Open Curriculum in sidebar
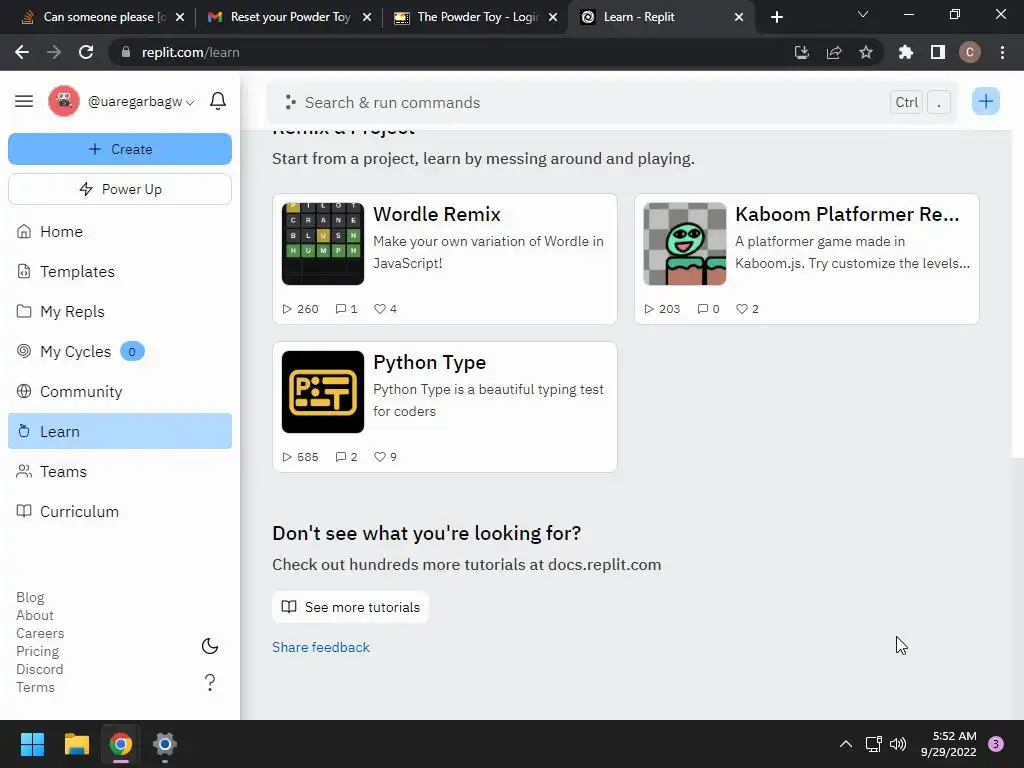 120,511
